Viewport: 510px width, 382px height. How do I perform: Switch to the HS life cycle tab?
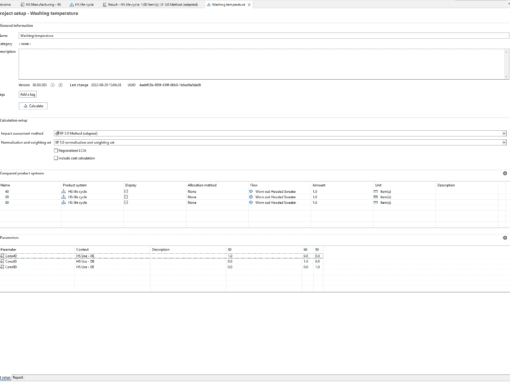point(82,5)
